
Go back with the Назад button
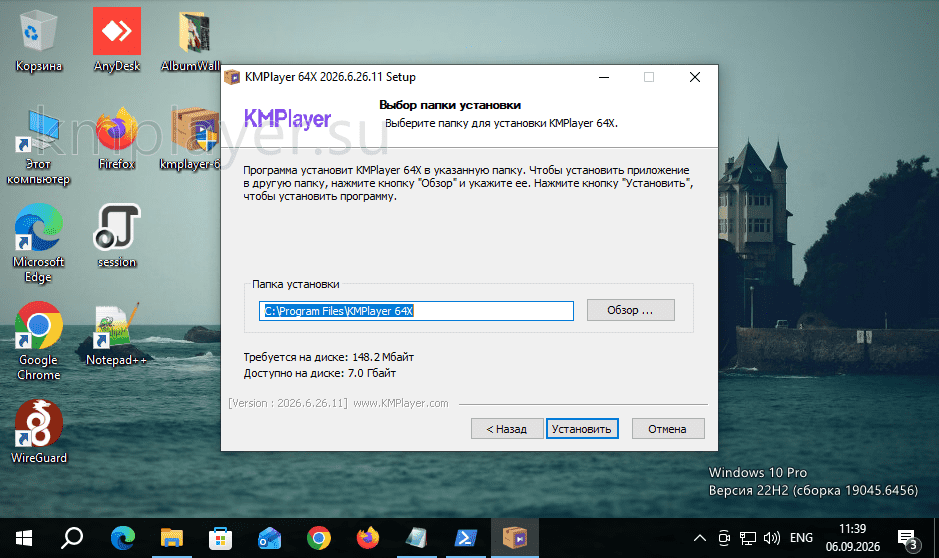tap(507, 429)
